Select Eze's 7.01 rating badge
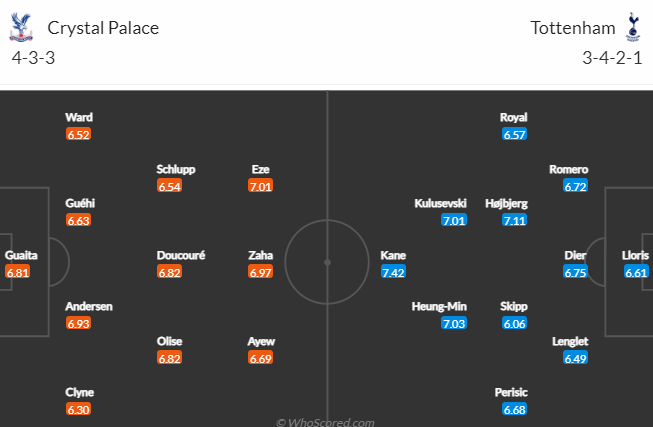This screenshot has width=653, height=427. tap(260, 186)
